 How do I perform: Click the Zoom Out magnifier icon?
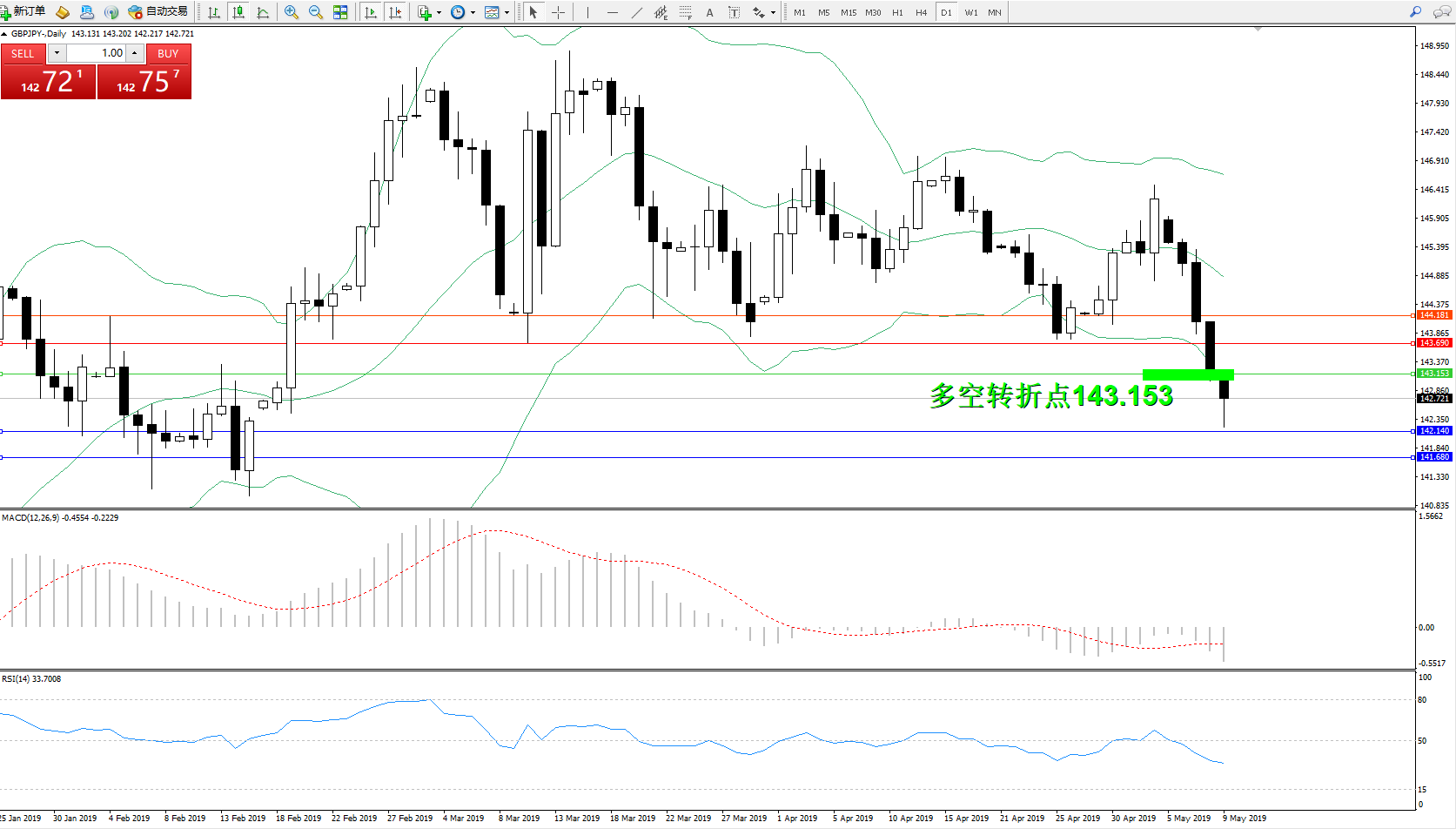316,12
